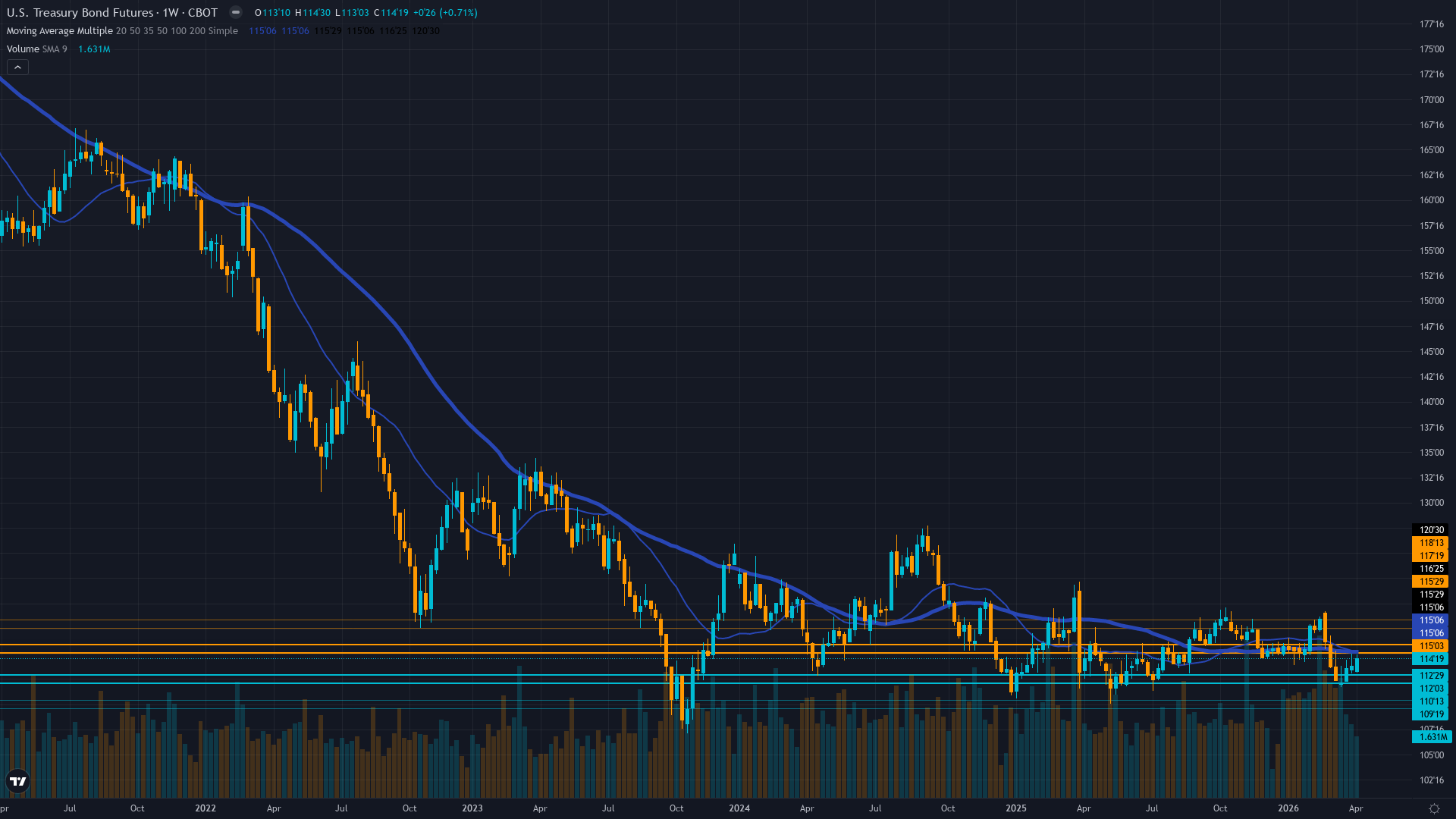Click the orange 115'29 price scale label
The height and width of the screenshot is (819, 1456).
(x=1430, y=582)
